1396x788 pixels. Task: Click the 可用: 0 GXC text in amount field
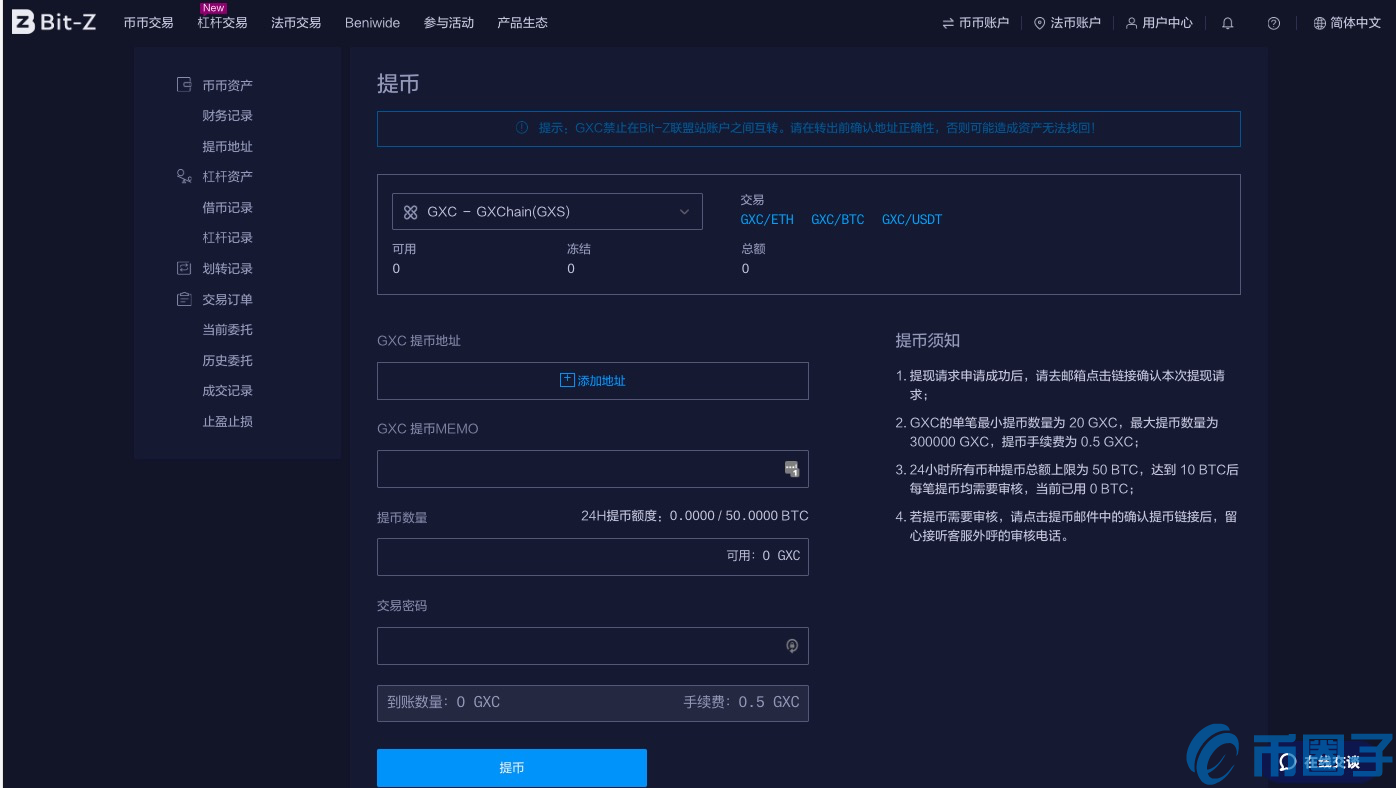(x=764, y=555)
